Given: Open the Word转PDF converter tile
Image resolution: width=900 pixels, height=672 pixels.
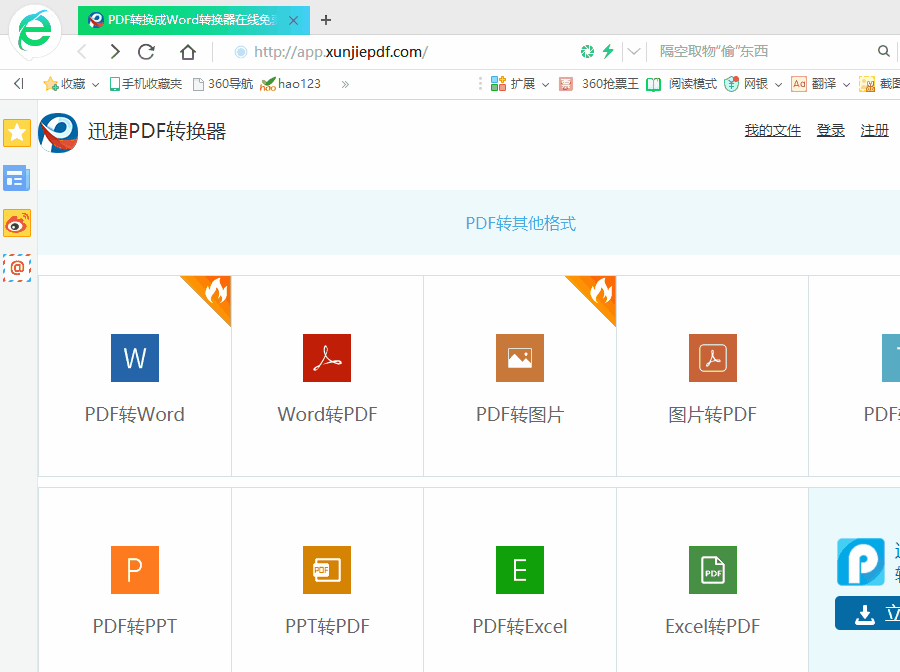Looking at the screenshot, I should point(327,376).
